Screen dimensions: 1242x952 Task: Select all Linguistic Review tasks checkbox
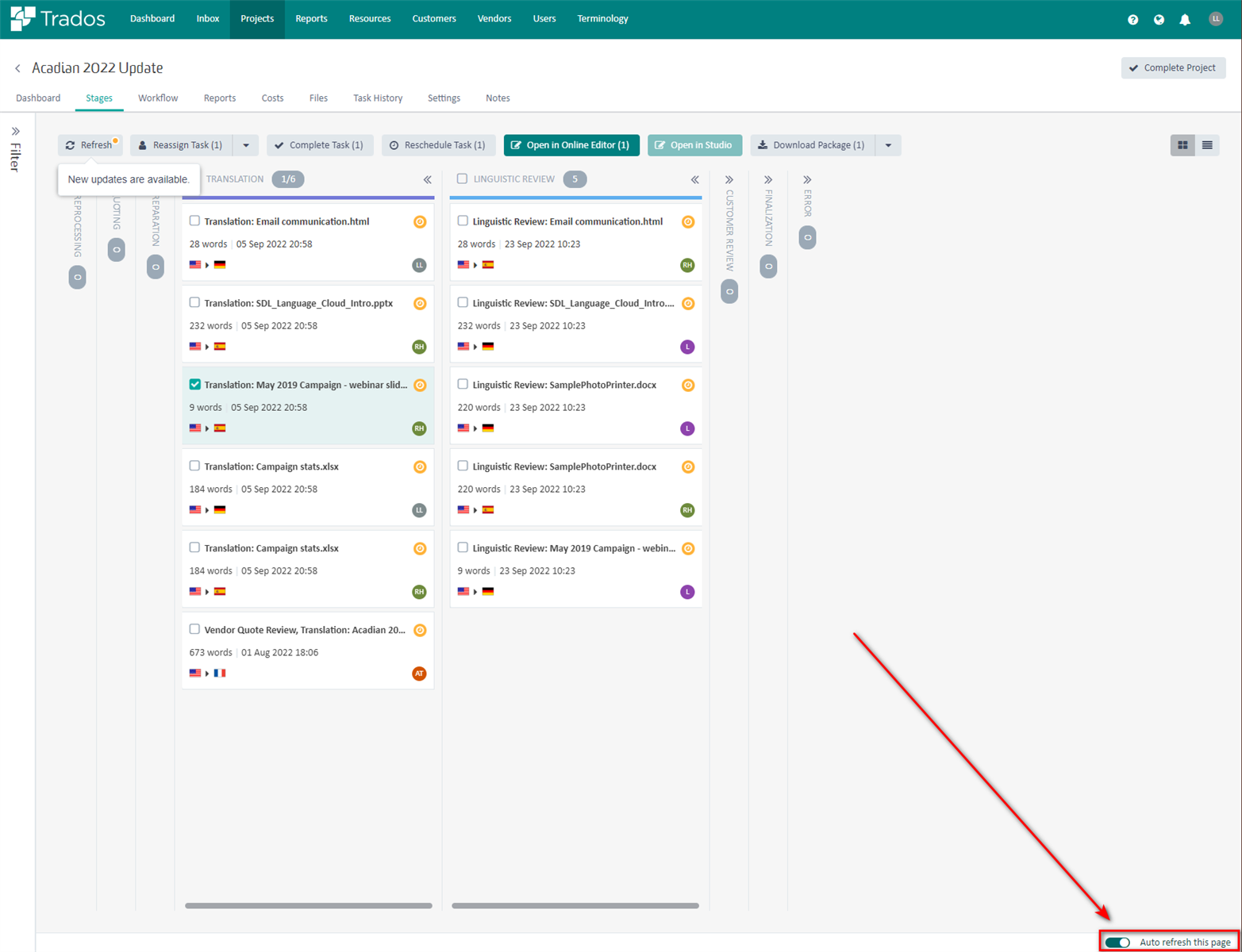[462, 179]
